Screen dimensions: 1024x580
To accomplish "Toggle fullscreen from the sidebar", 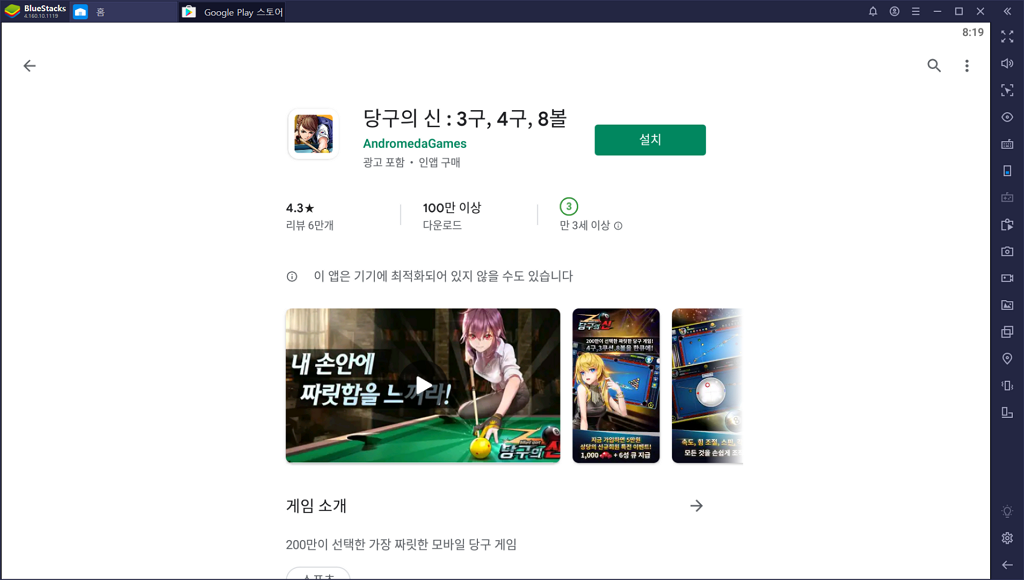I will pos(1007,37).
